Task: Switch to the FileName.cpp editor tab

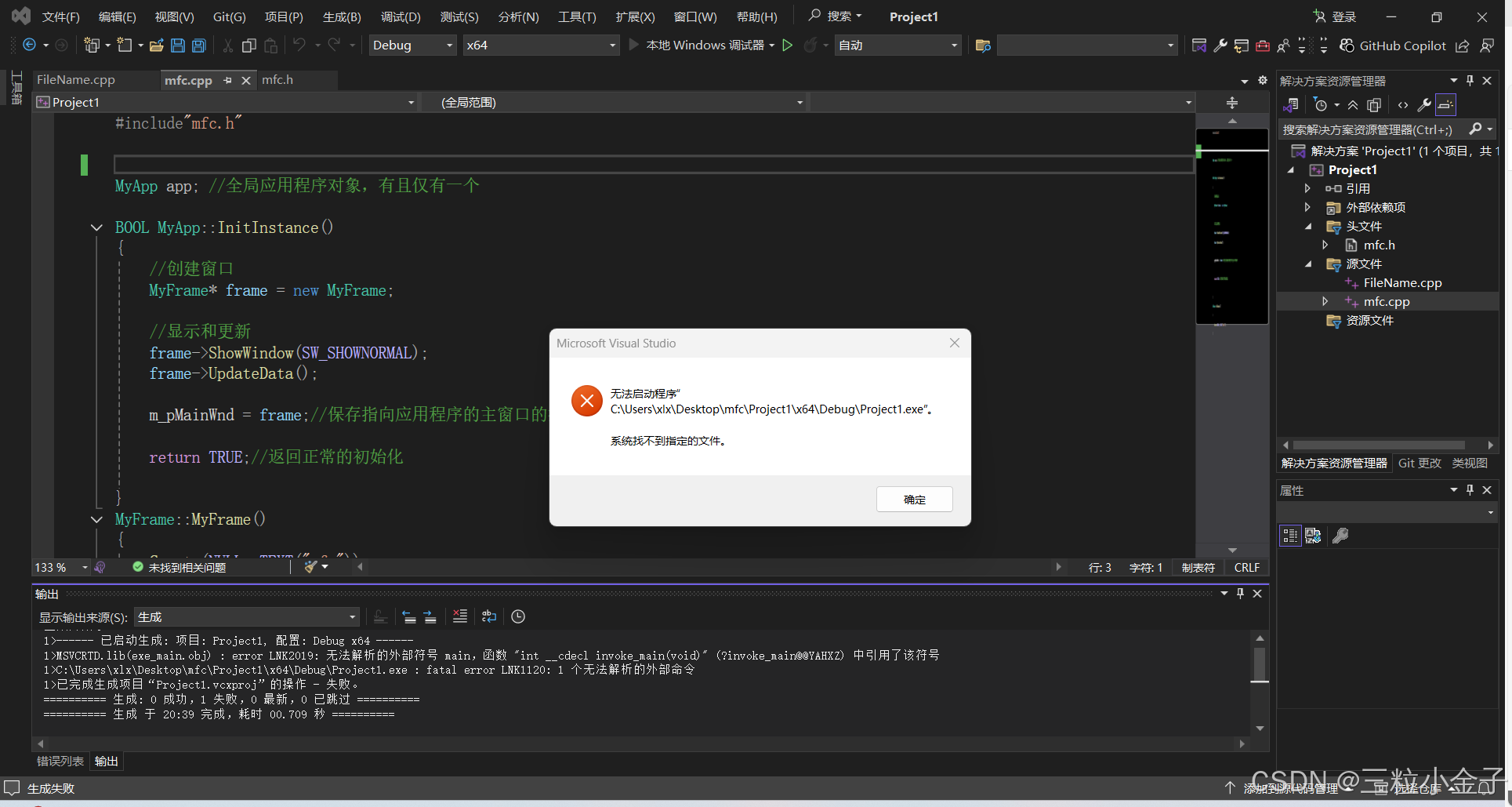Action: tap(76, 80)
